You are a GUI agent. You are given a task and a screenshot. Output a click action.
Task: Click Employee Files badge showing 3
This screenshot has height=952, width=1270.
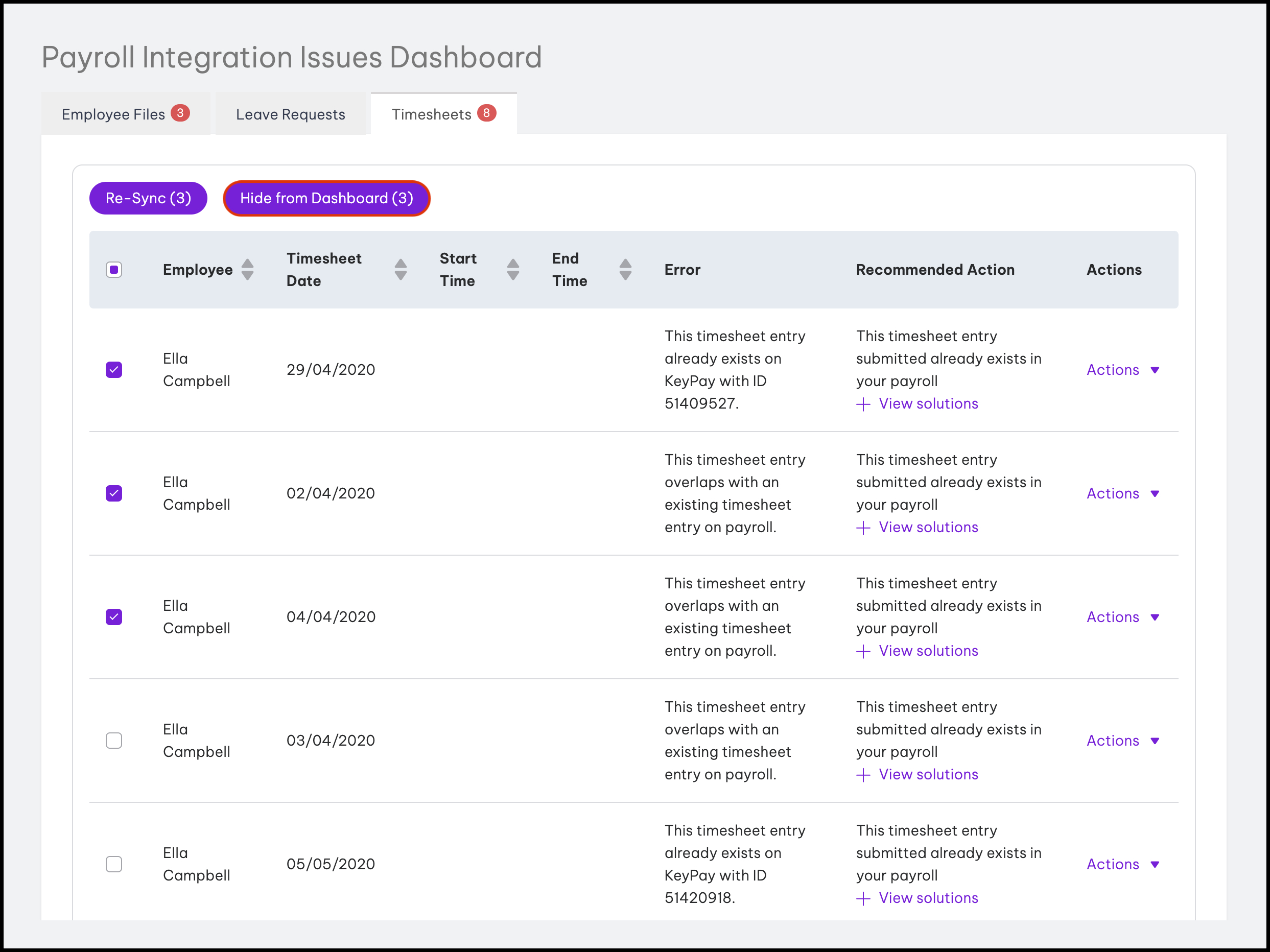[x=180, y=113]
